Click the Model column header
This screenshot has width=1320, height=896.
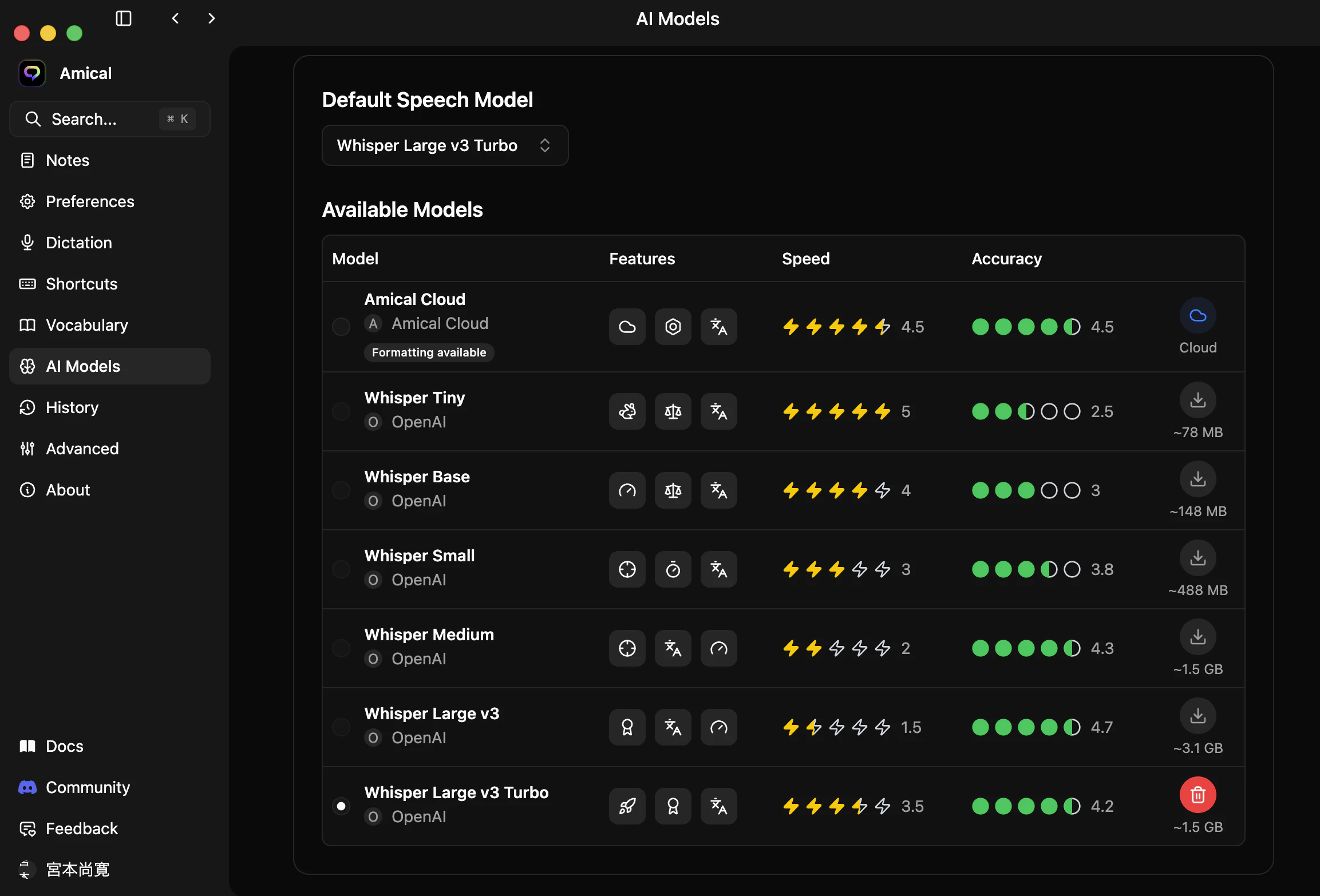[x=355, y=259]
